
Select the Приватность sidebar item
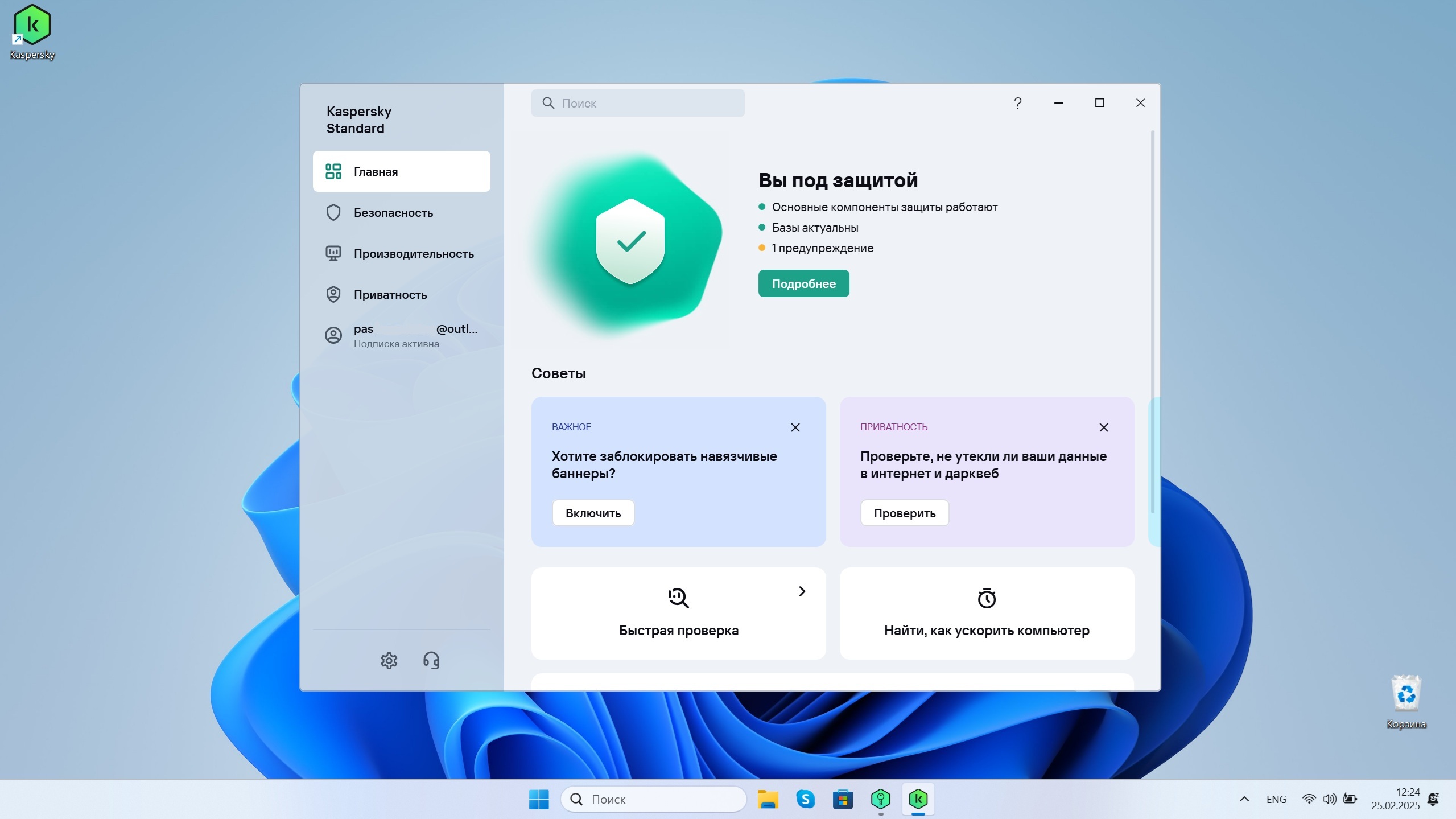pyautogui.click(x=390, y=295)
